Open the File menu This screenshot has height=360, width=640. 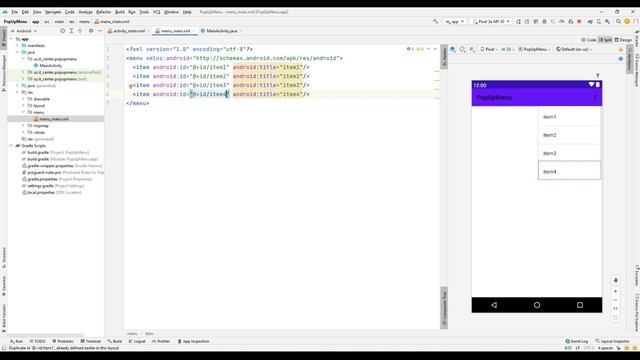(15, 12)
